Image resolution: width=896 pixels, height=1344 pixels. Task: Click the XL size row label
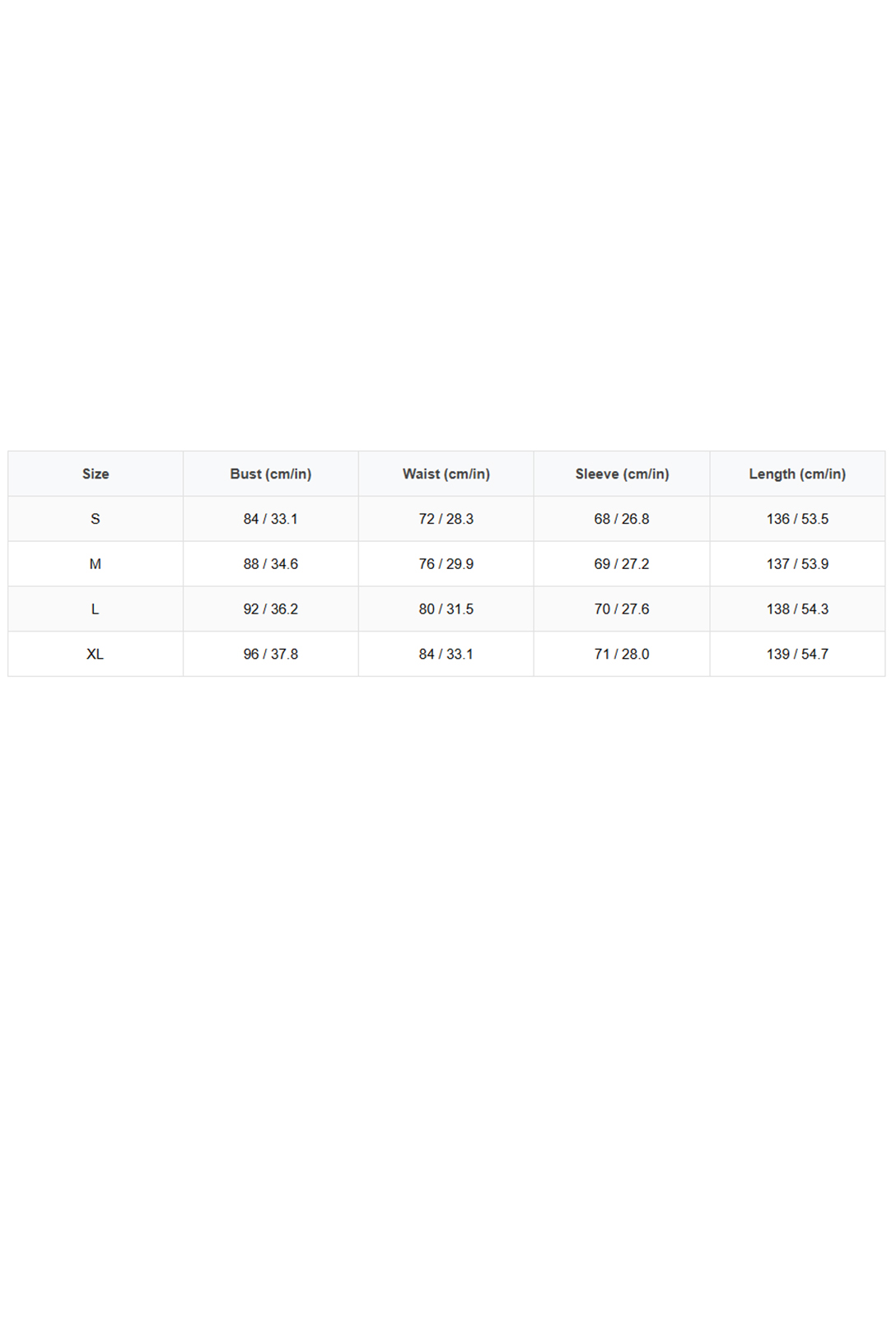[x=96, y=654]
